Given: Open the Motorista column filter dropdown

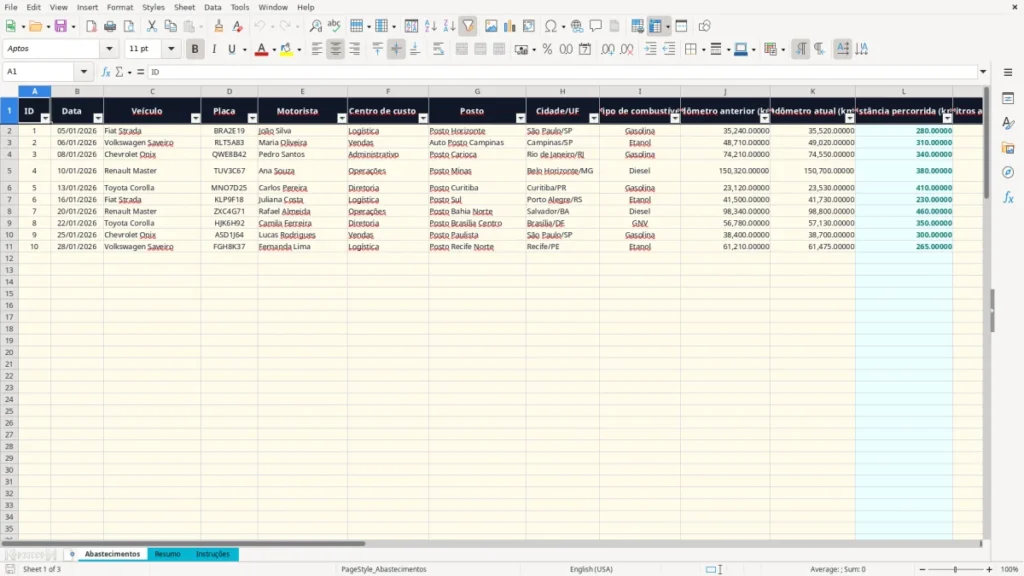Looking at the screenshot, I should pyautogui.click(x=342, y=118).
